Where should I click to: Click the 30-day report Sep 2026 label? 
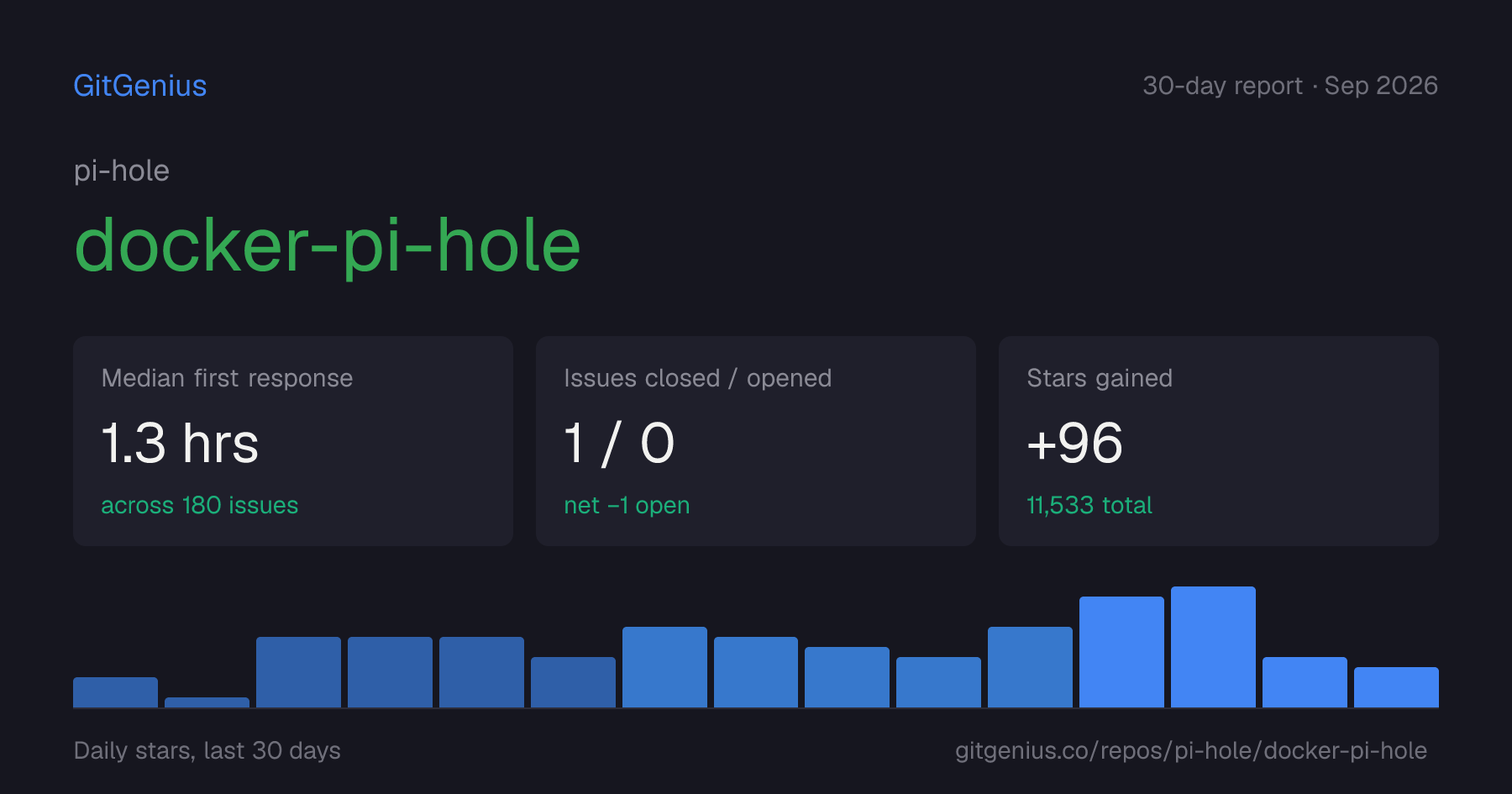pos(1290,86)
